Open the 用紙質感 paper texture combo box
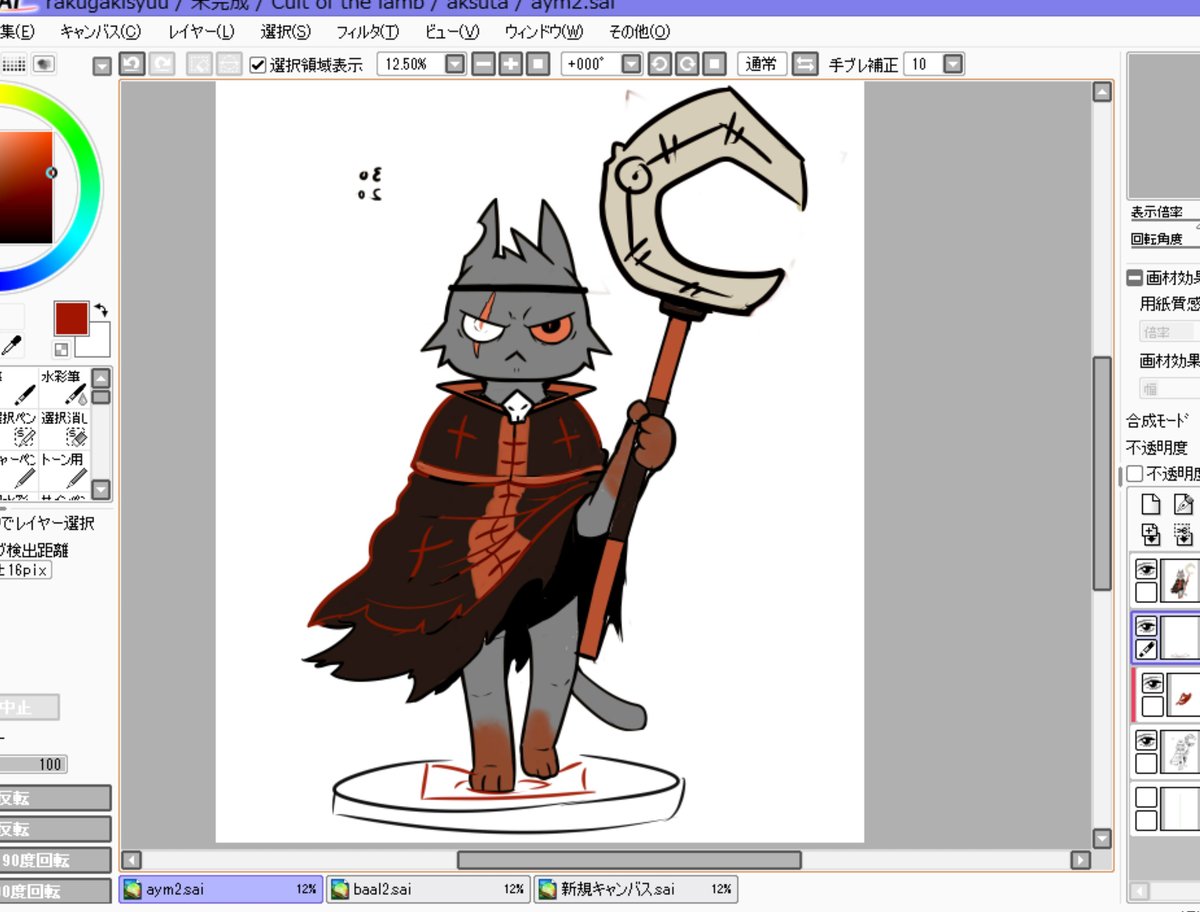This screenshot has height=912, width=1200. pyautogui.click(x=1169, y=332)
